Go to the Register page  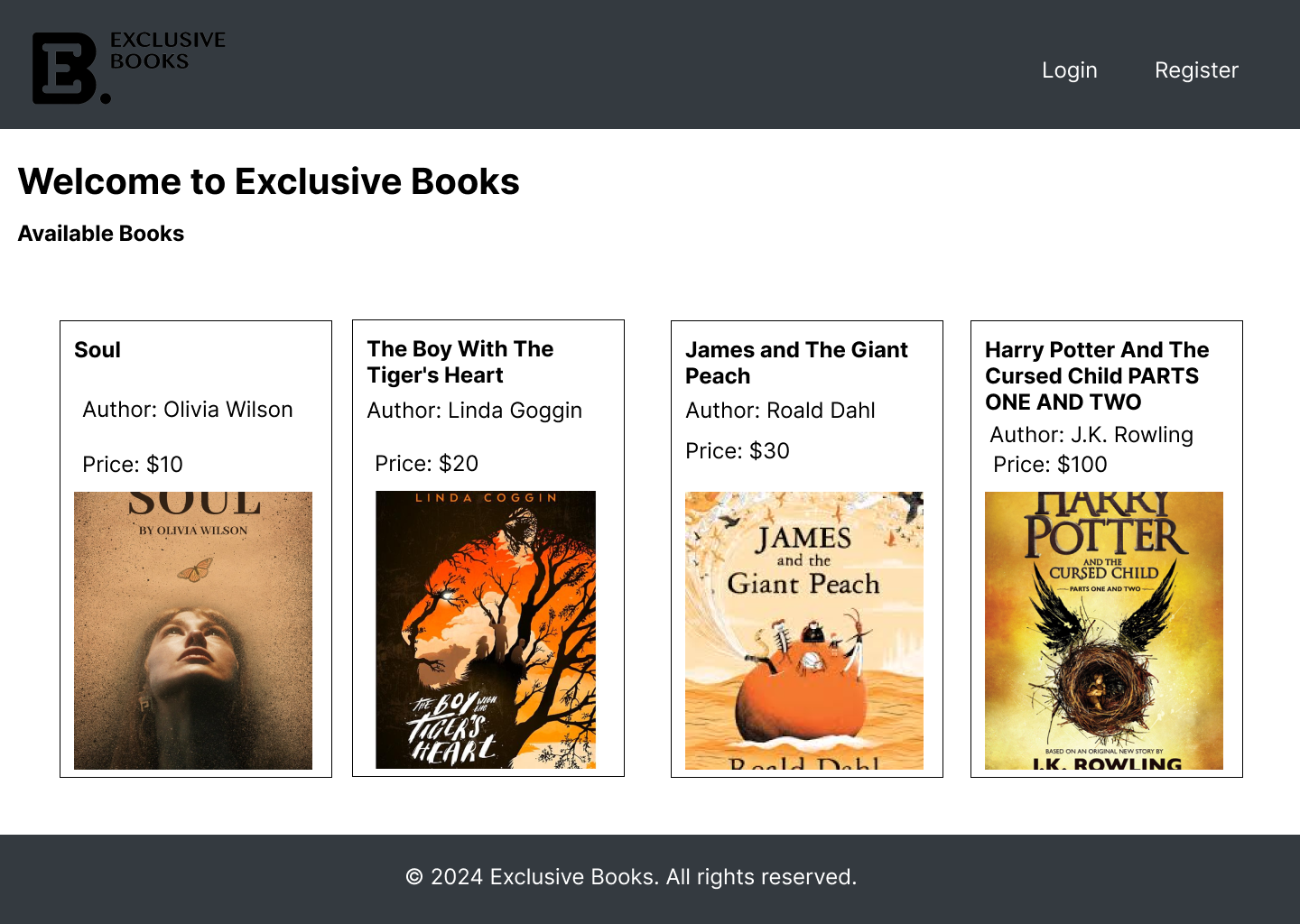[x=1196, y=70]
